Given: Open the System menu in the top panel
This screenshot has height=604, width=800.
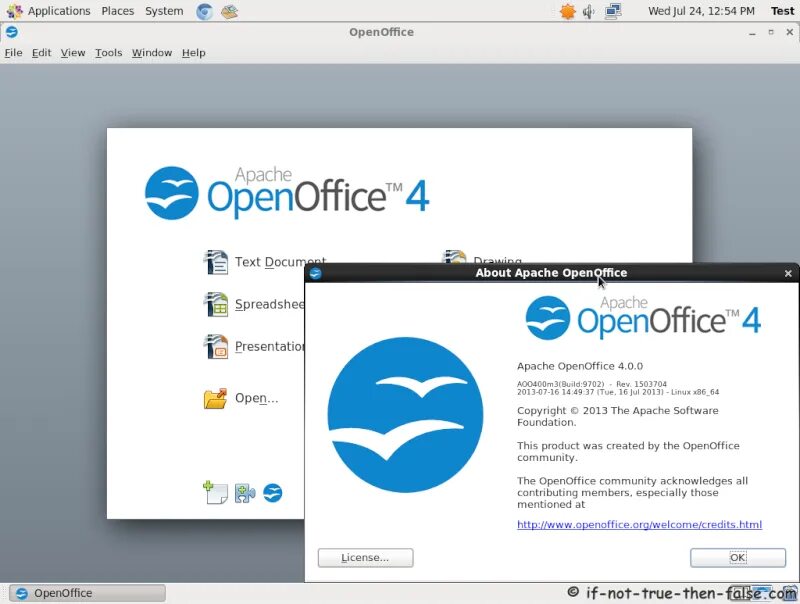Looking at the screenshot, I should tap(164, 11).
